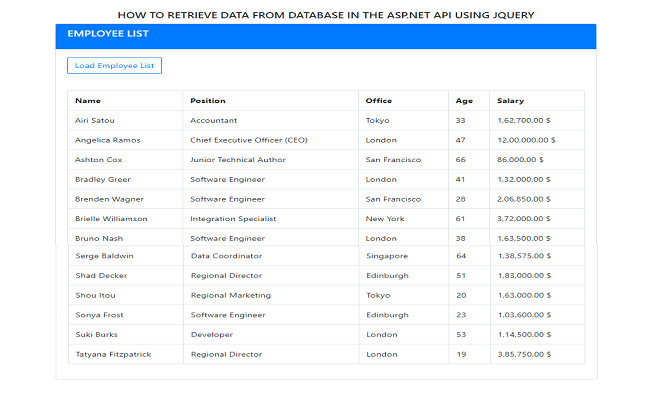Click the Age column header

(464, 101)
